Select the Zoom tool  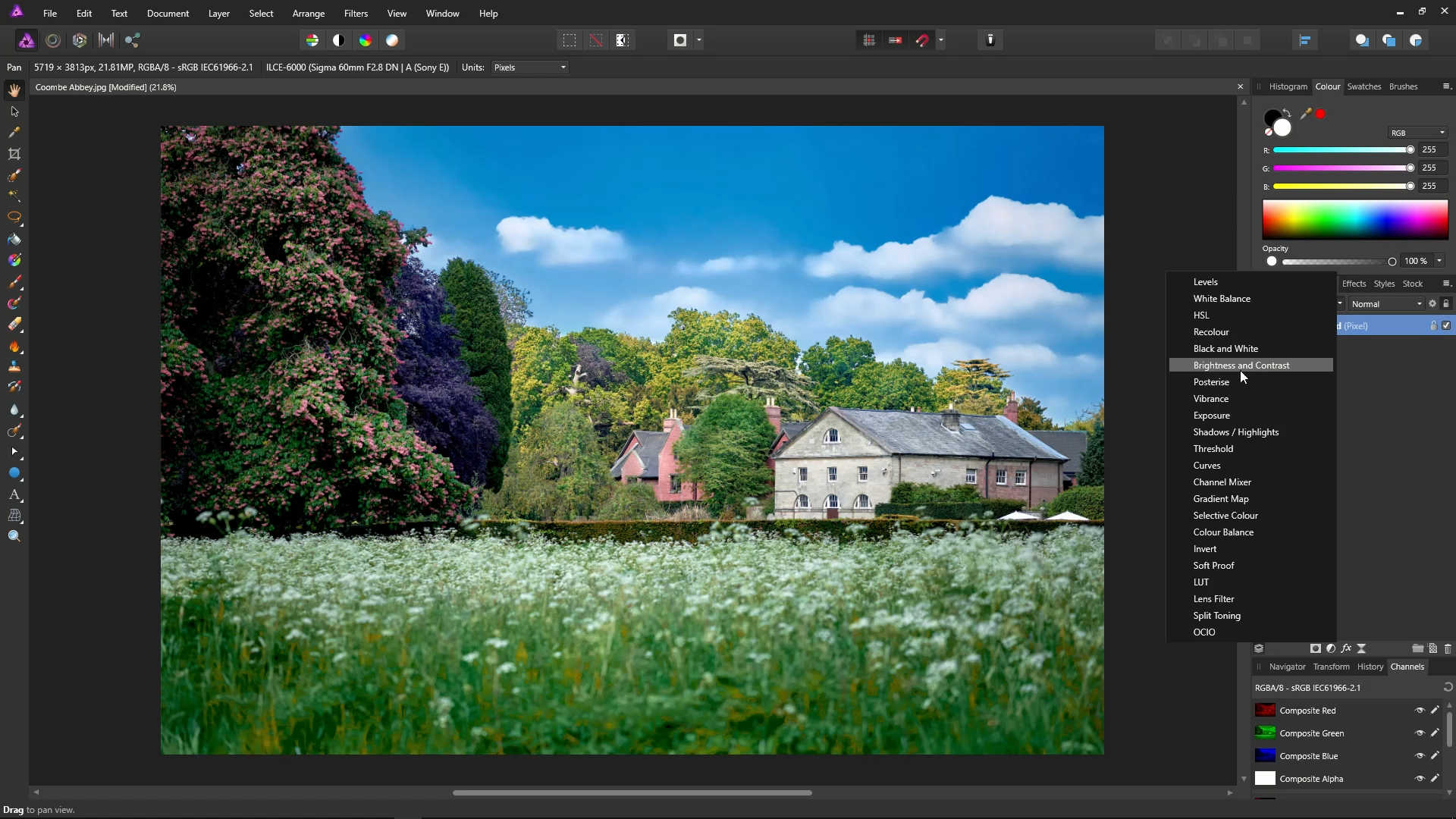coord(14,536)
